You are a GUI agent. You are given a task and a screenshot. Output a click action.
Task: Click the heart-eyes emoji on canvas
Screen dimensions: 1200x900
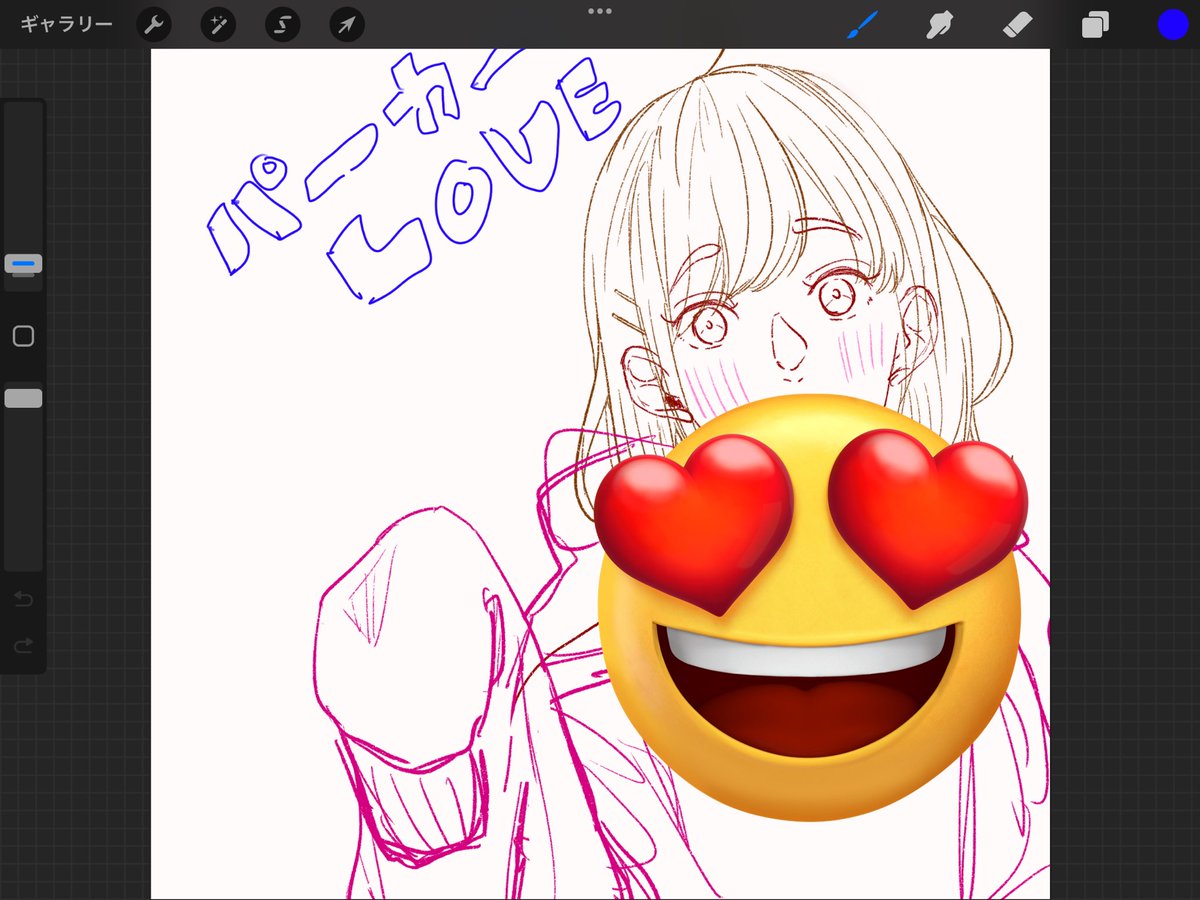point(810,607)
